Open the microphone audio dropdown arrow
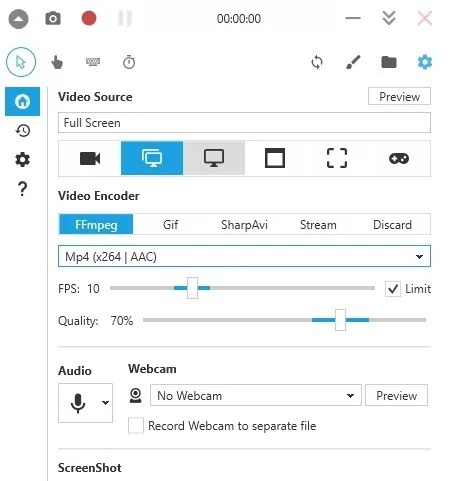Screen dimensions: 460x481 105,403
